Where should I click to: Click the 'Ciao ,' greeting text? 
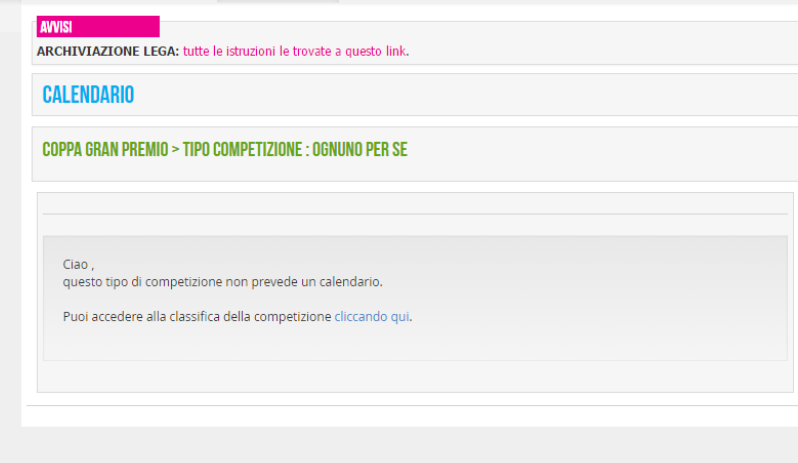tap(78, 265)
